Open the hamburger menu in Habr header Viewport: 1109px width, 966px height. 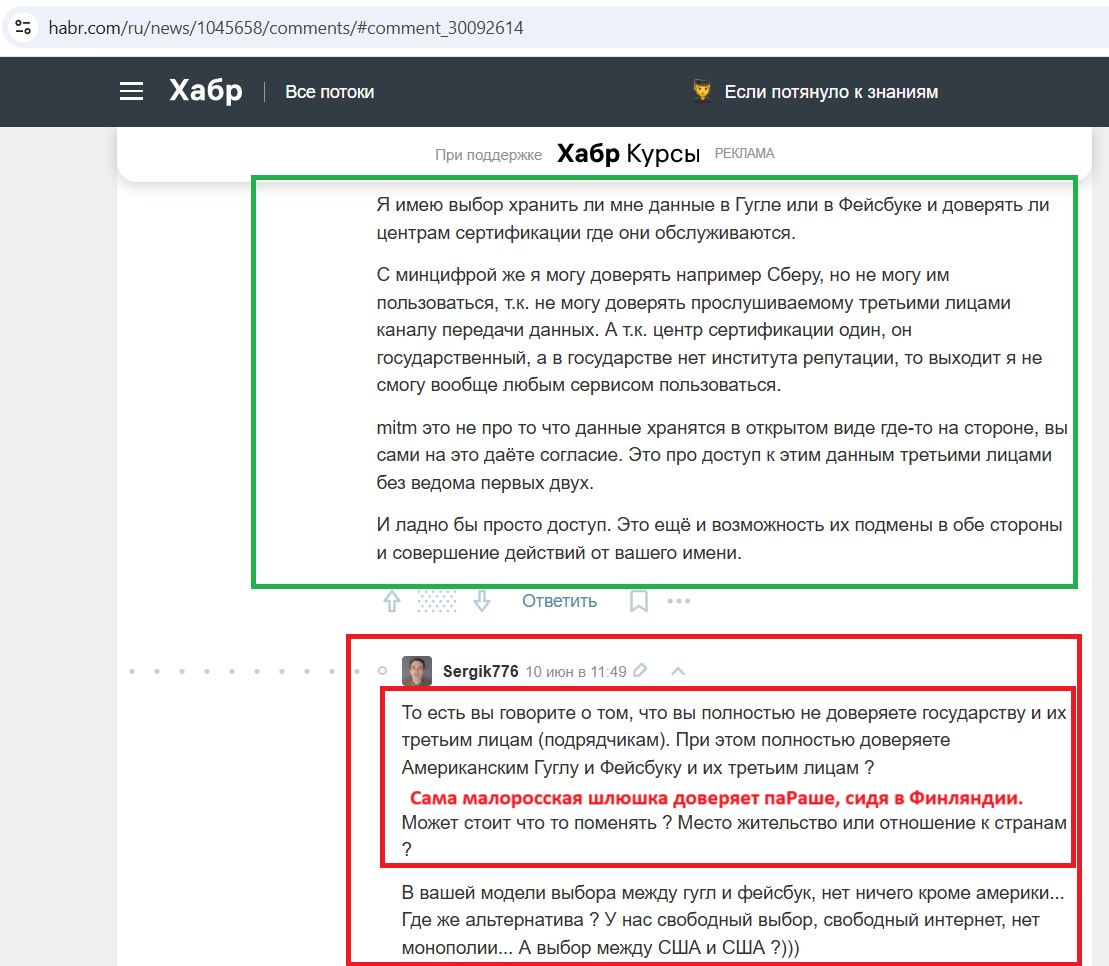coord(131,91)
